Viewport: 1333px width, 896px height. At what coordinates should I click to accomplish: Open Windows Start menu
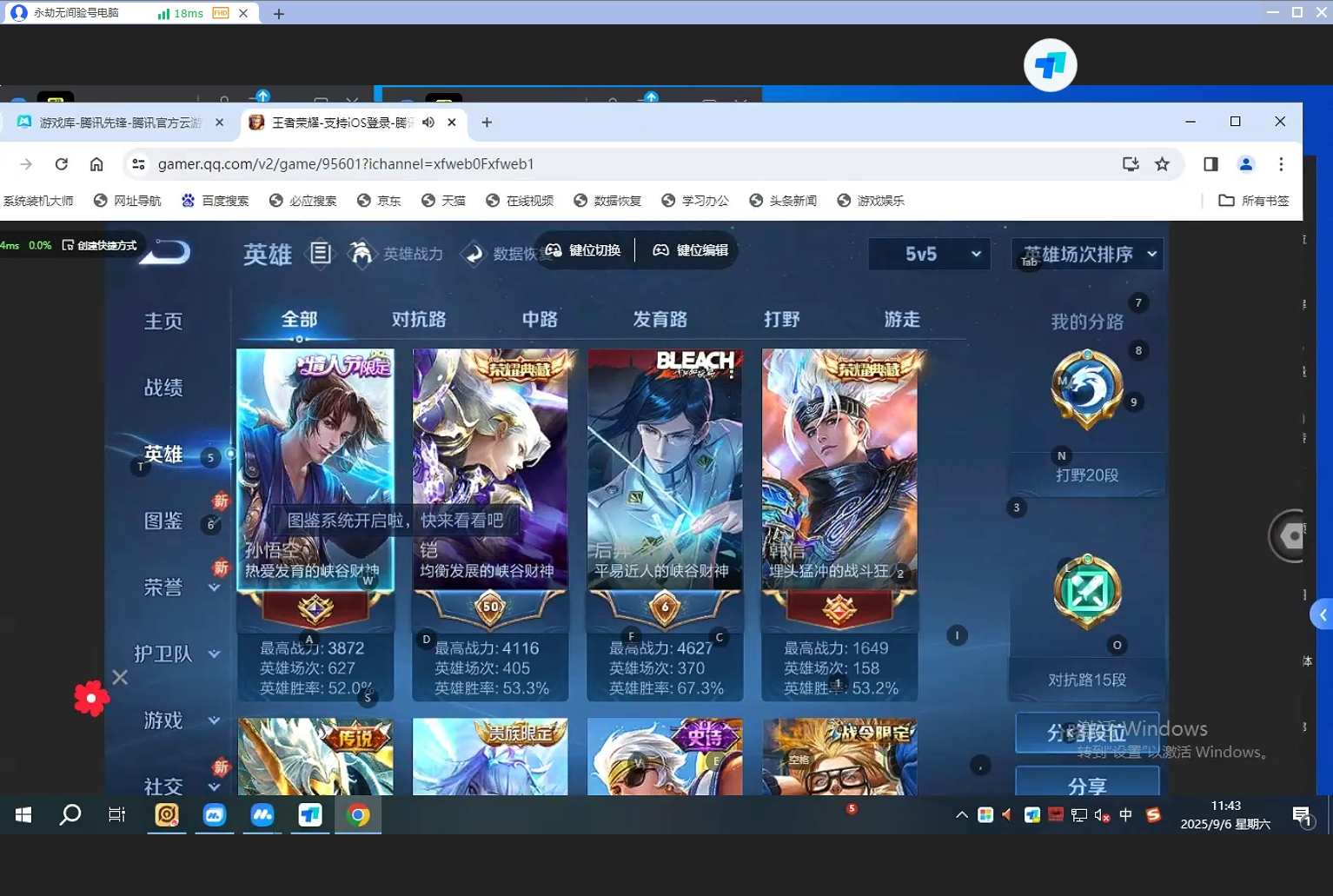pos(23,815)
